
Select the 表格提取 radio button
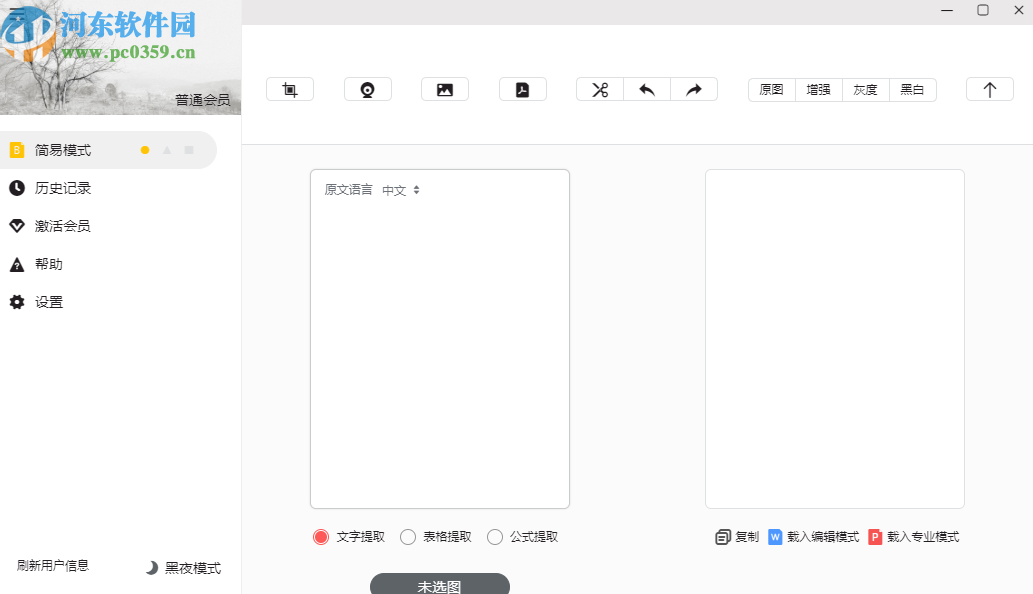[x=408, y=537]
